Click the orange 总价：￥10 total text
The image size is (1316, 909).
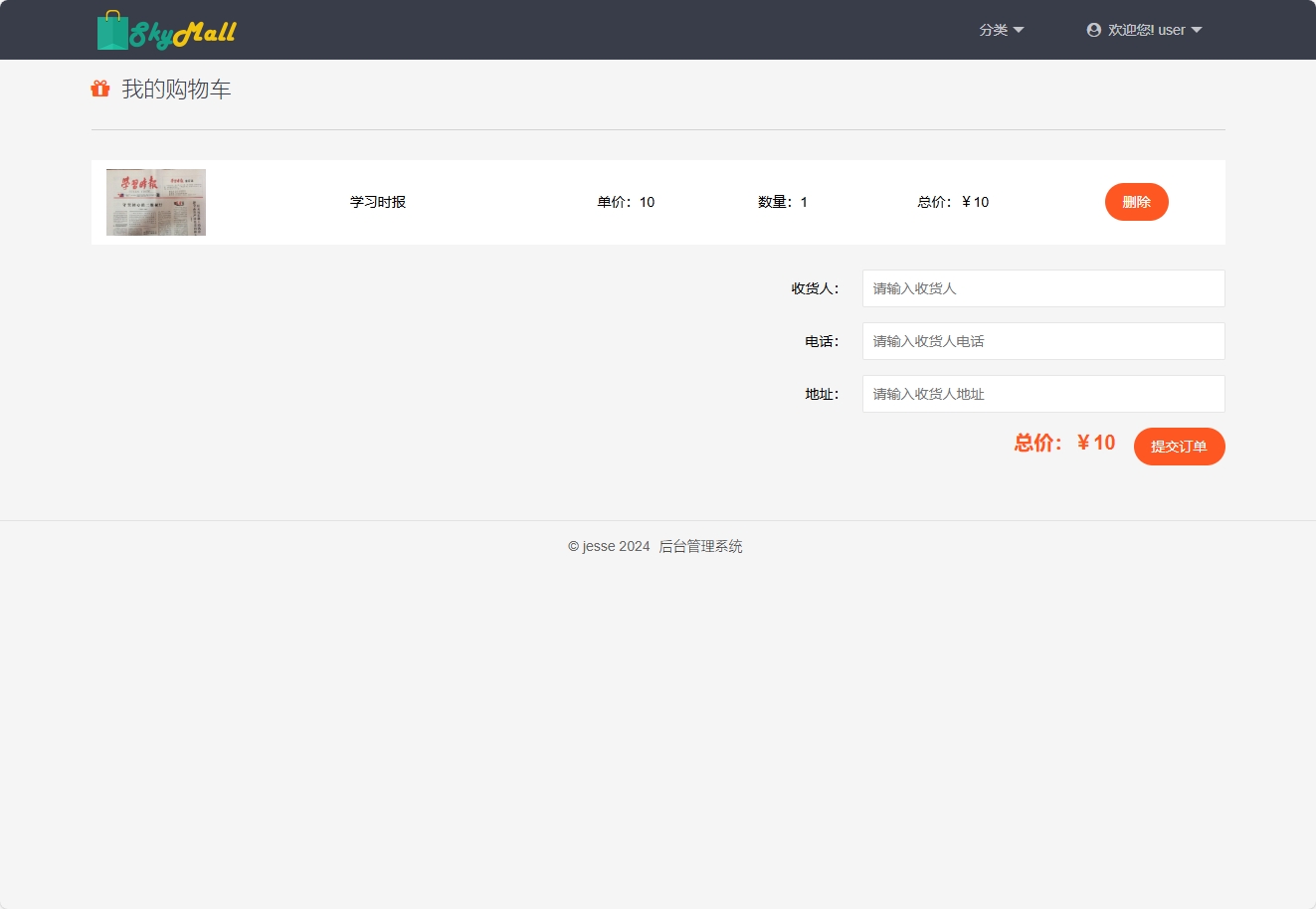click(x=1064, y=443)
